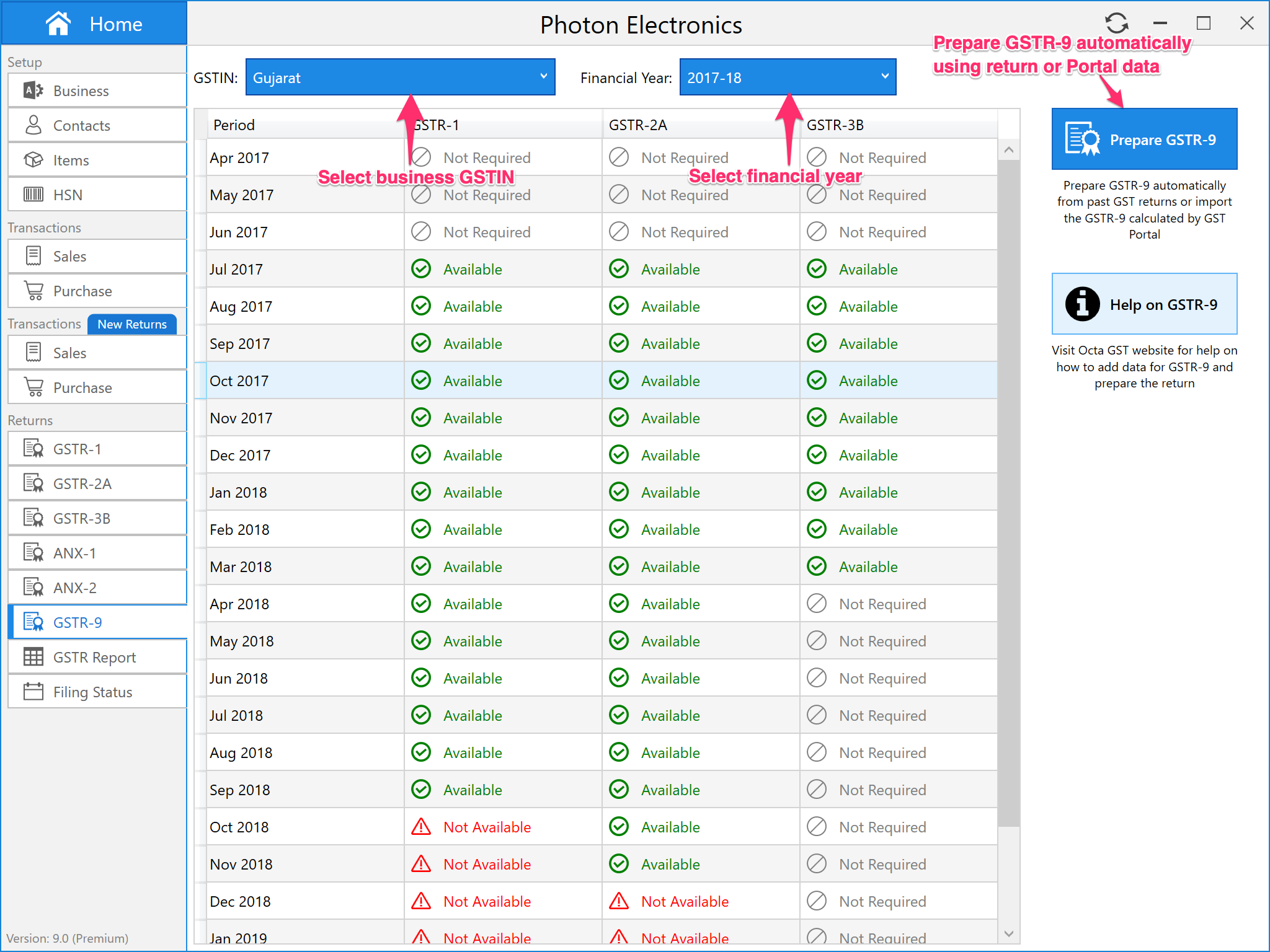Viewport: 1270px width, 952px height.
Task: Open HSN barcode icon entry
Action: (x=33, y=195)
